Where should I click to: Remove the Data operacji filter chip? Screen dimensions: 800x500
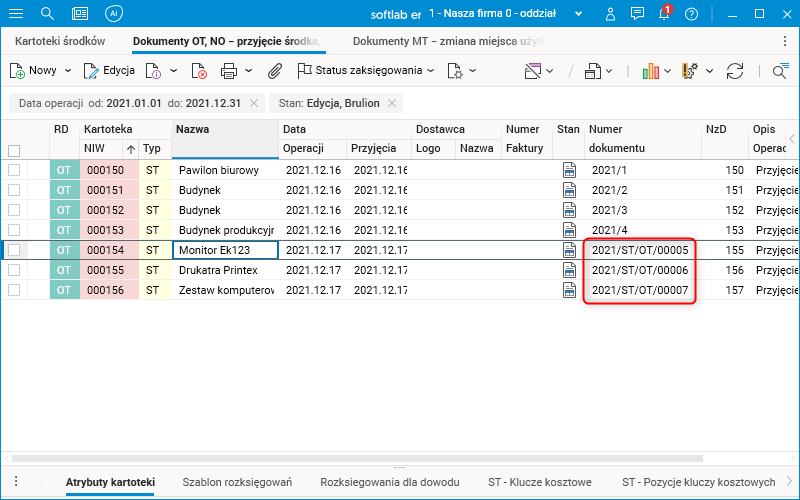coord(254,103)
